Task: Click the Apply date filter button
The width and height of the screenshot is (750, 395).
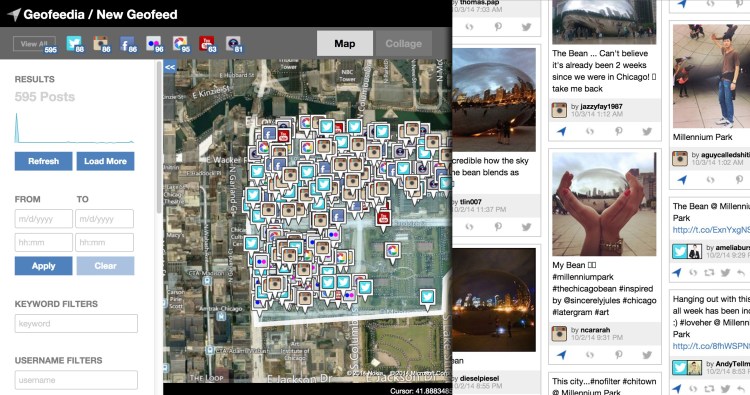Action: point(44,266)
